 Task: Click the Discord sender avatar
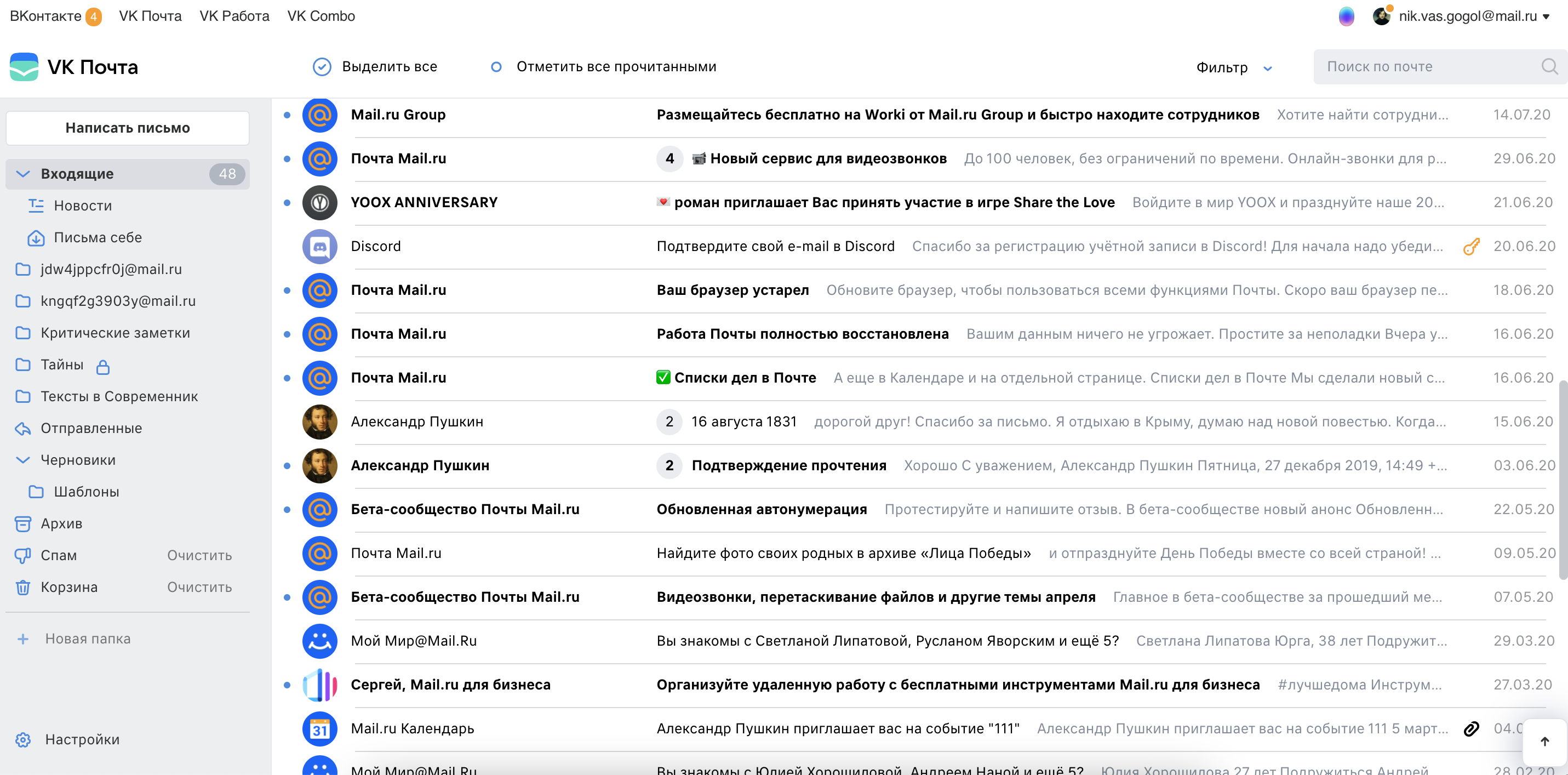(x=319, y=247)
